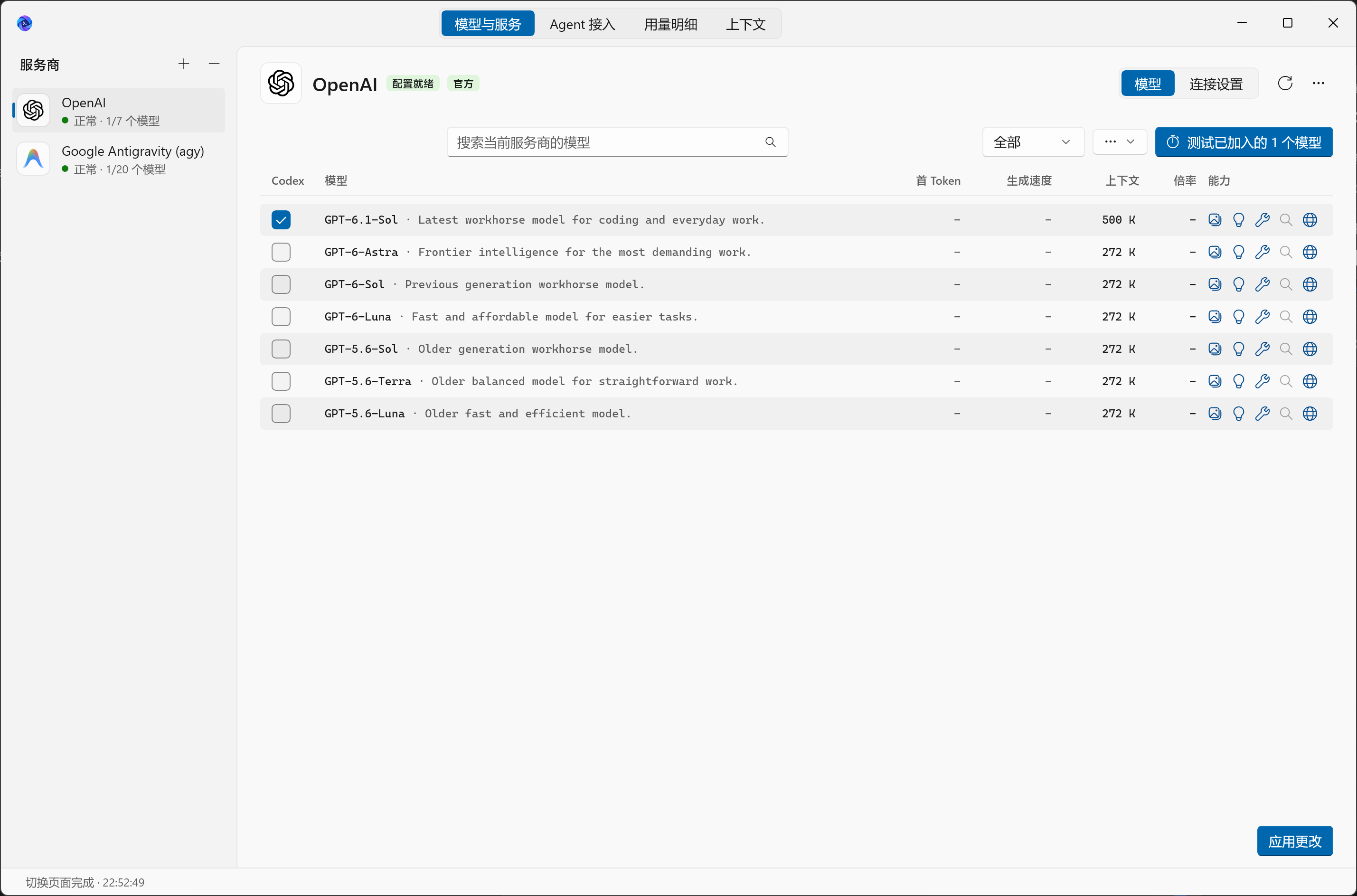Click the lightbulb reasoning icon for GPT-6.1-Sol

(1239, 220)
